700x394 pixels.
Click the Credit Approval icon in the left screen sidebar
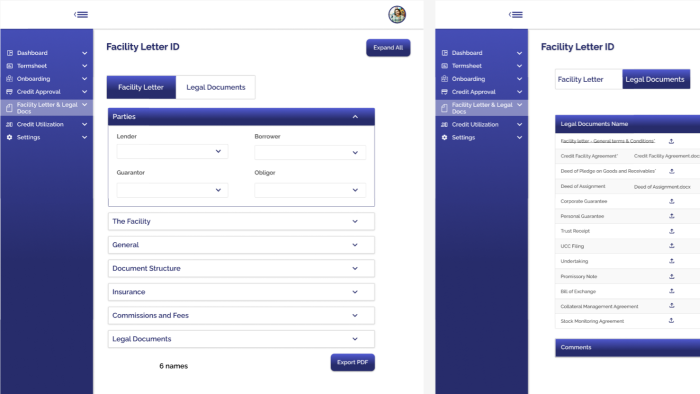(10, 91)
